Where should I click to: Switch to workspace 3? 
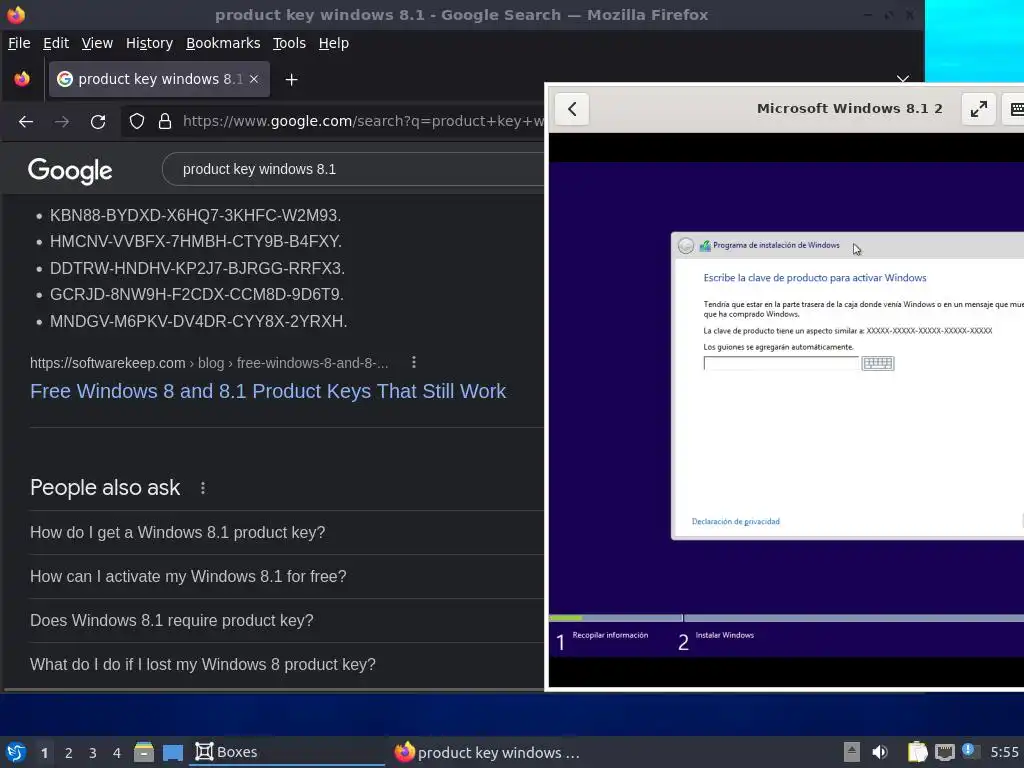coord(93,753)
